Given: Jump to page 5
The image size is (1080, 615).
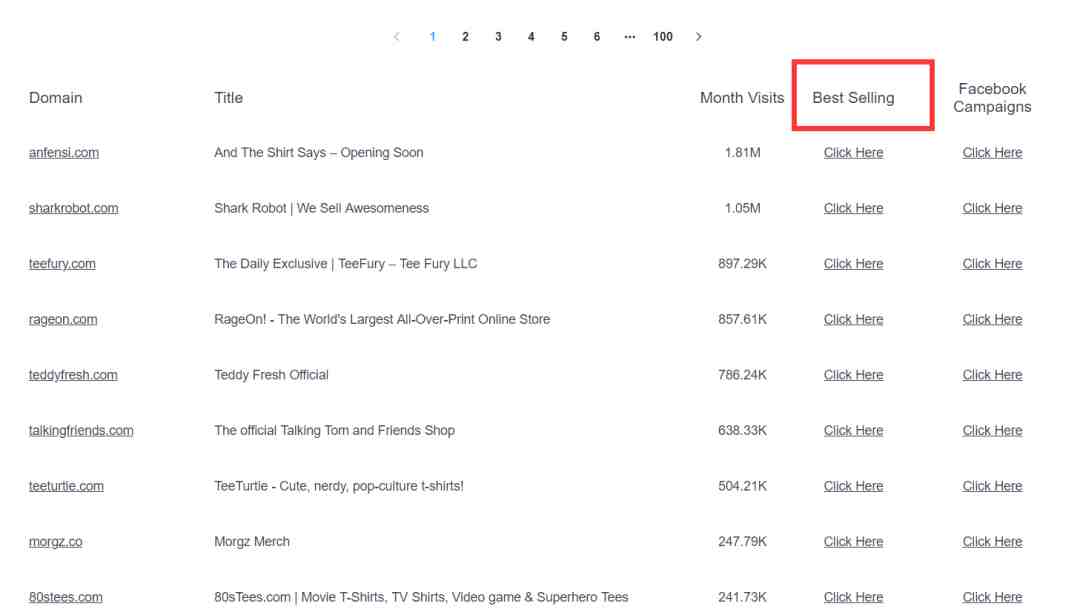Looking at the screenshot, I should pos(564,37).
